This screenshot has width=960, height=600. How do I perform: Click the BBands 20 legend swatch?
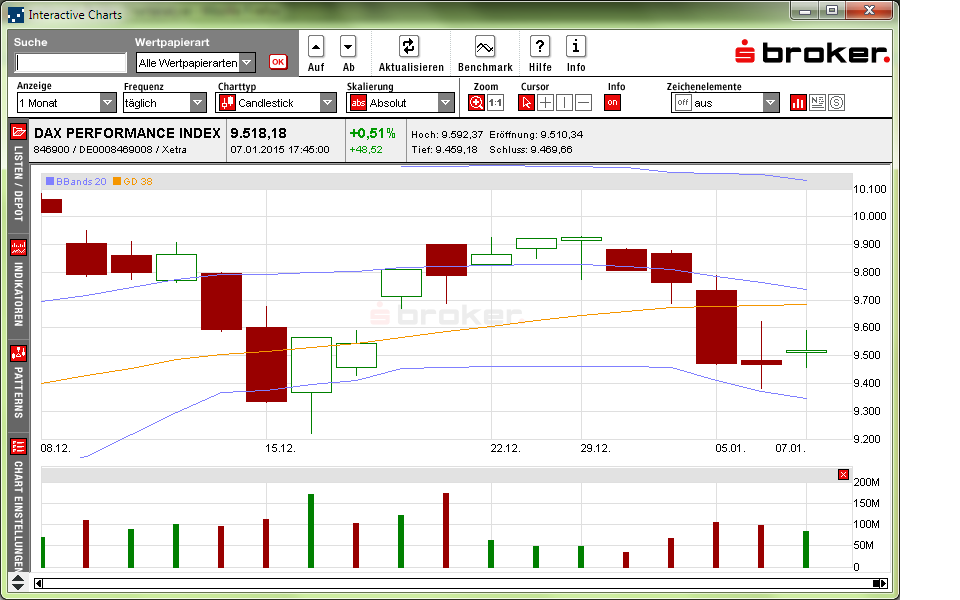[50, 181]
